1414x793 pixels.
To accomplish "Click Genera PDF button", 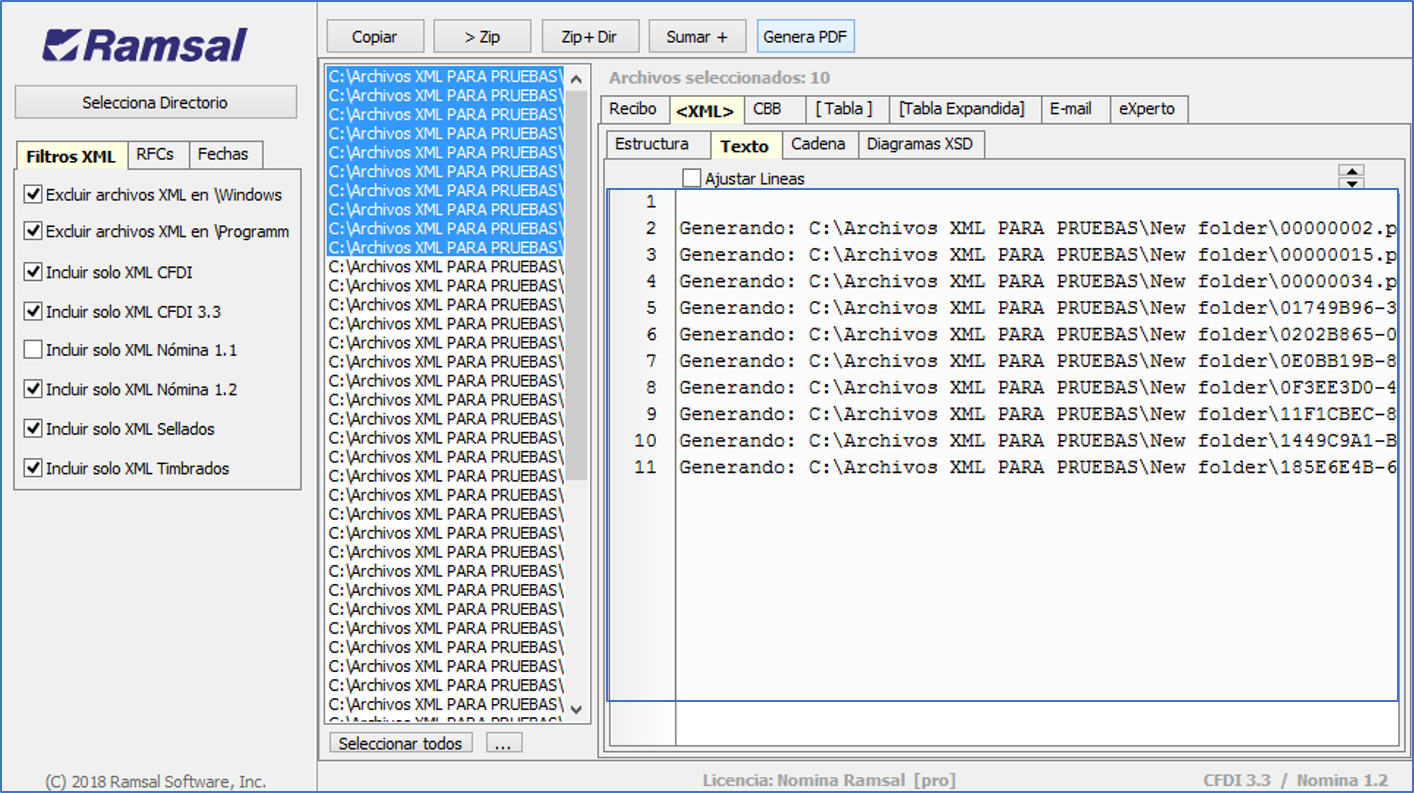I will coord(805,37).
